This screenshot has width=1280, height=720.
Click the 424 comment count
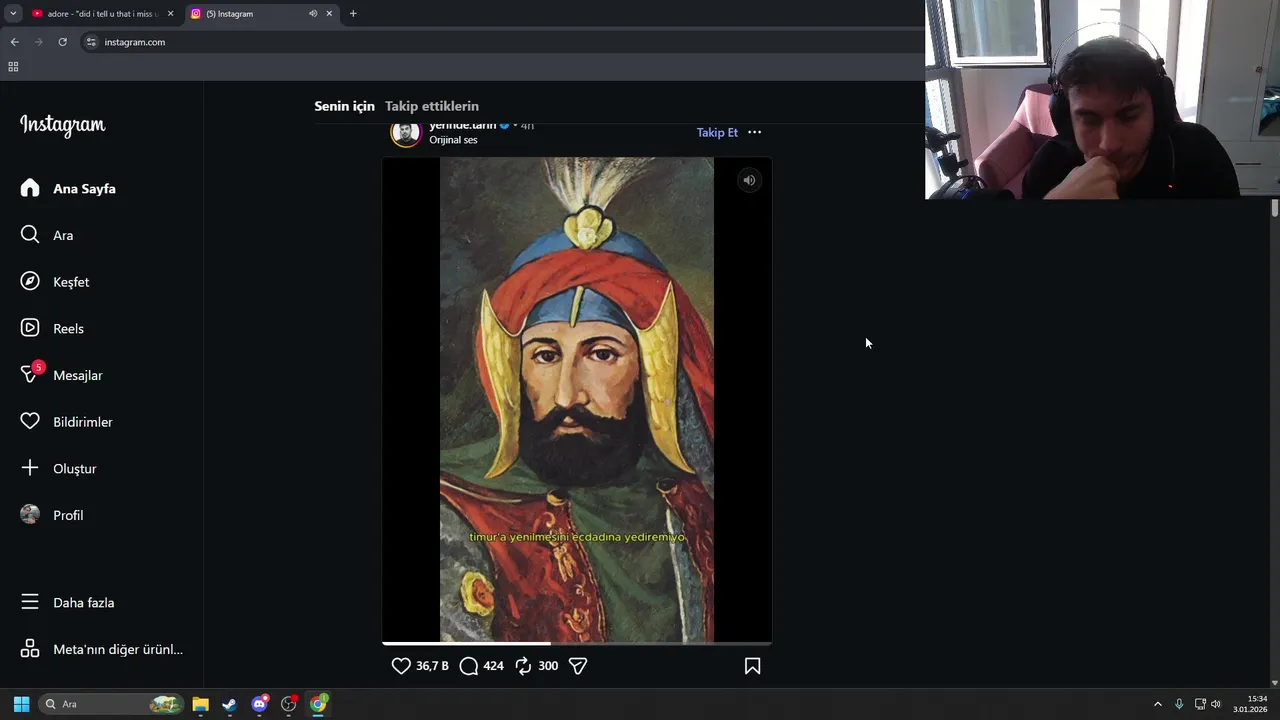click(x=493, y=666)
